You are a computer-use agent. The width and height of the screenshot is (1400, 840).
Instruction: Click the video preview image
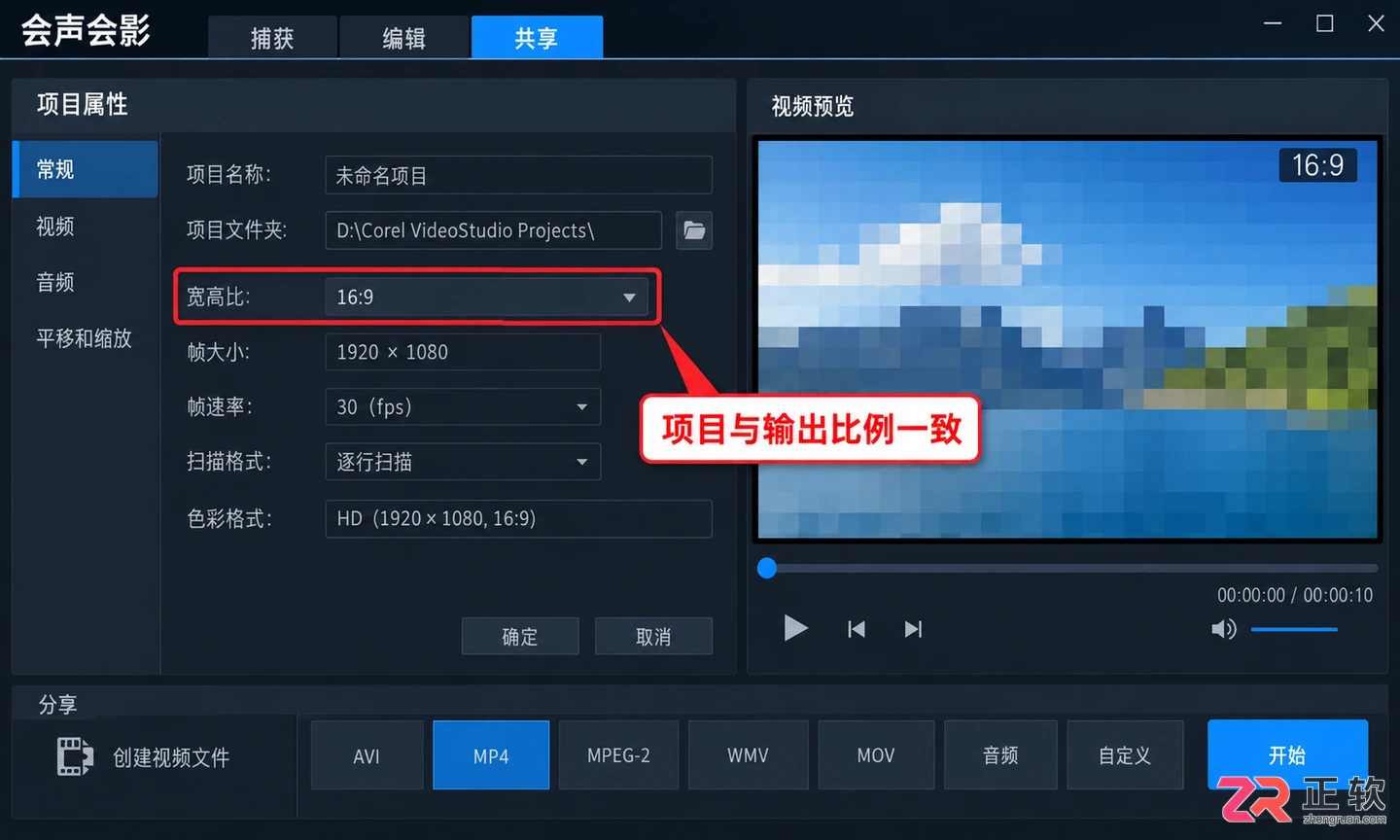click(1067, 338)
